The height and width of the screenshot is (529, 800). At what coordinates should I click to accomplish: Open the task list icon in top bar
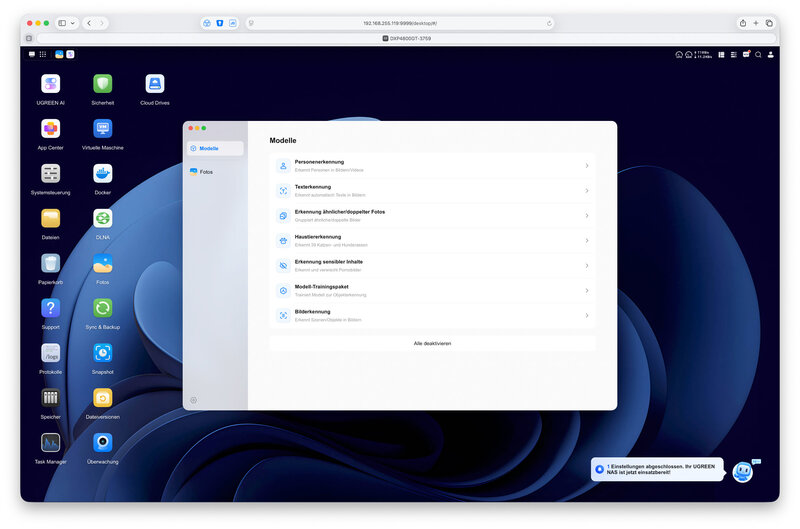coord(734,55)
